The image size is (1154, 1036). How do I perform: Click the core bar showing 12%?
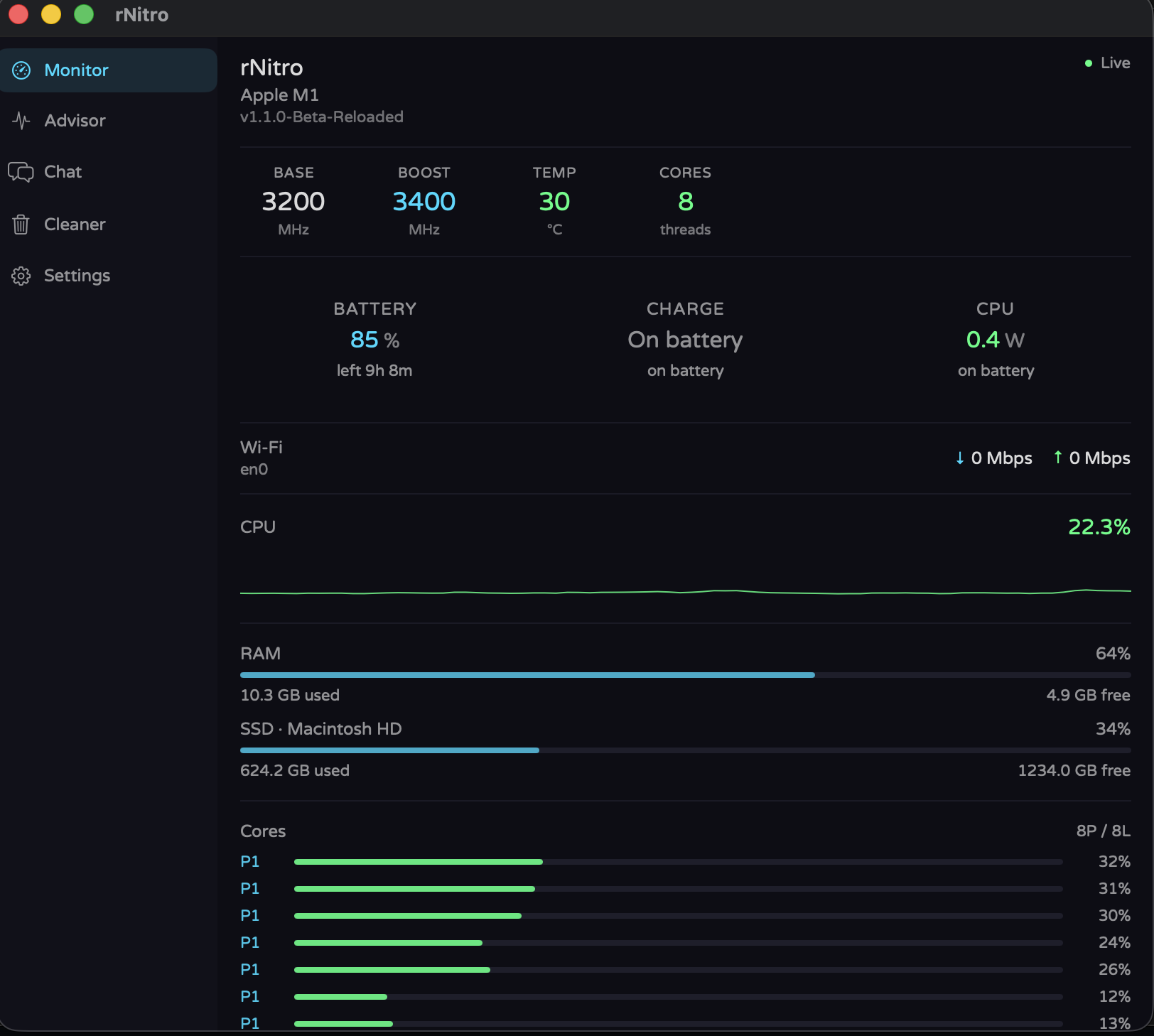pos(678,997)
